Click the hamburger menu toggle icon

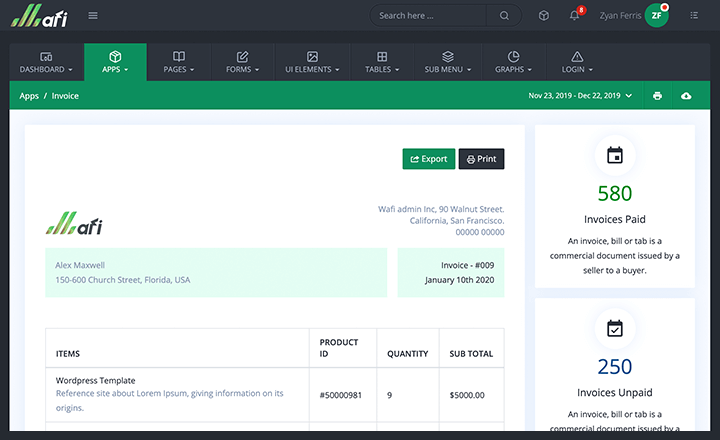point(93,15)
